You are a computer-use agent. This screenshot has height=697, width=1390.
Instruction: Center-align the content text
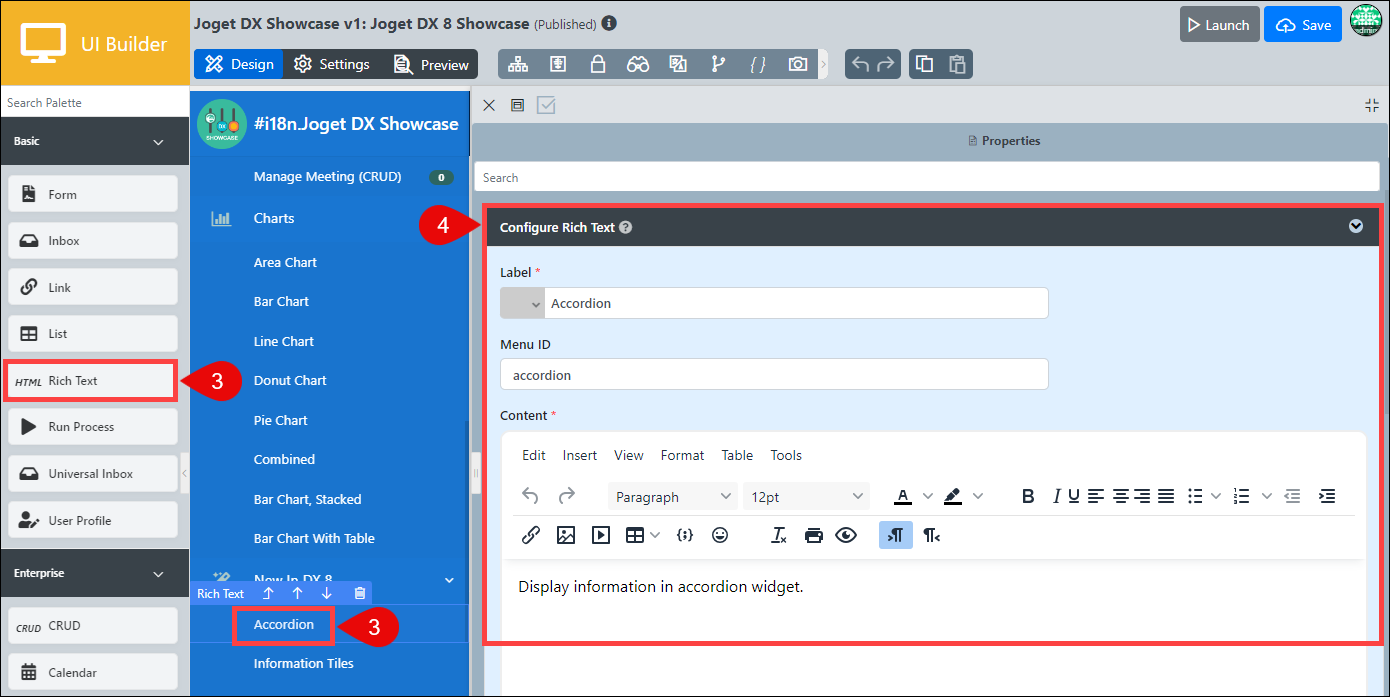[1121, 496]
